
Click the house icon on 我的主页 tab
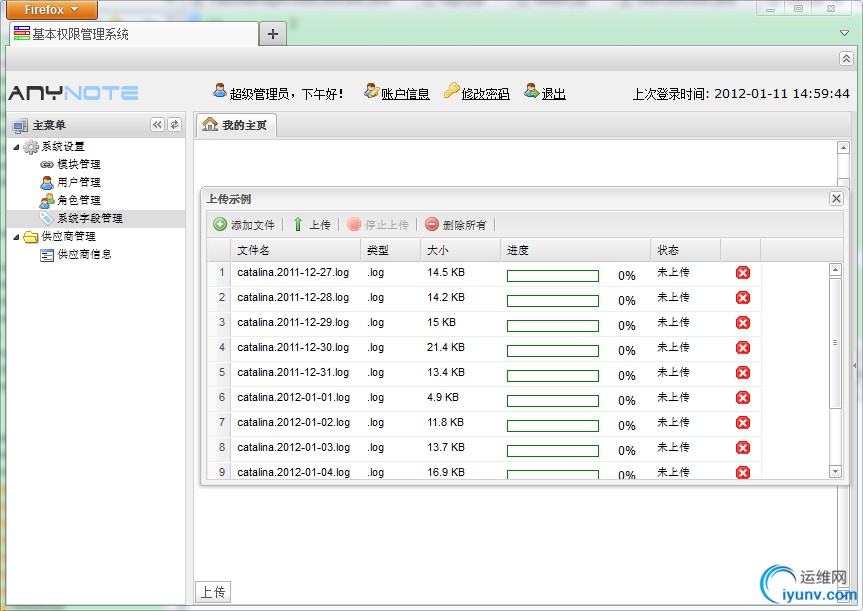pos(210,124)
